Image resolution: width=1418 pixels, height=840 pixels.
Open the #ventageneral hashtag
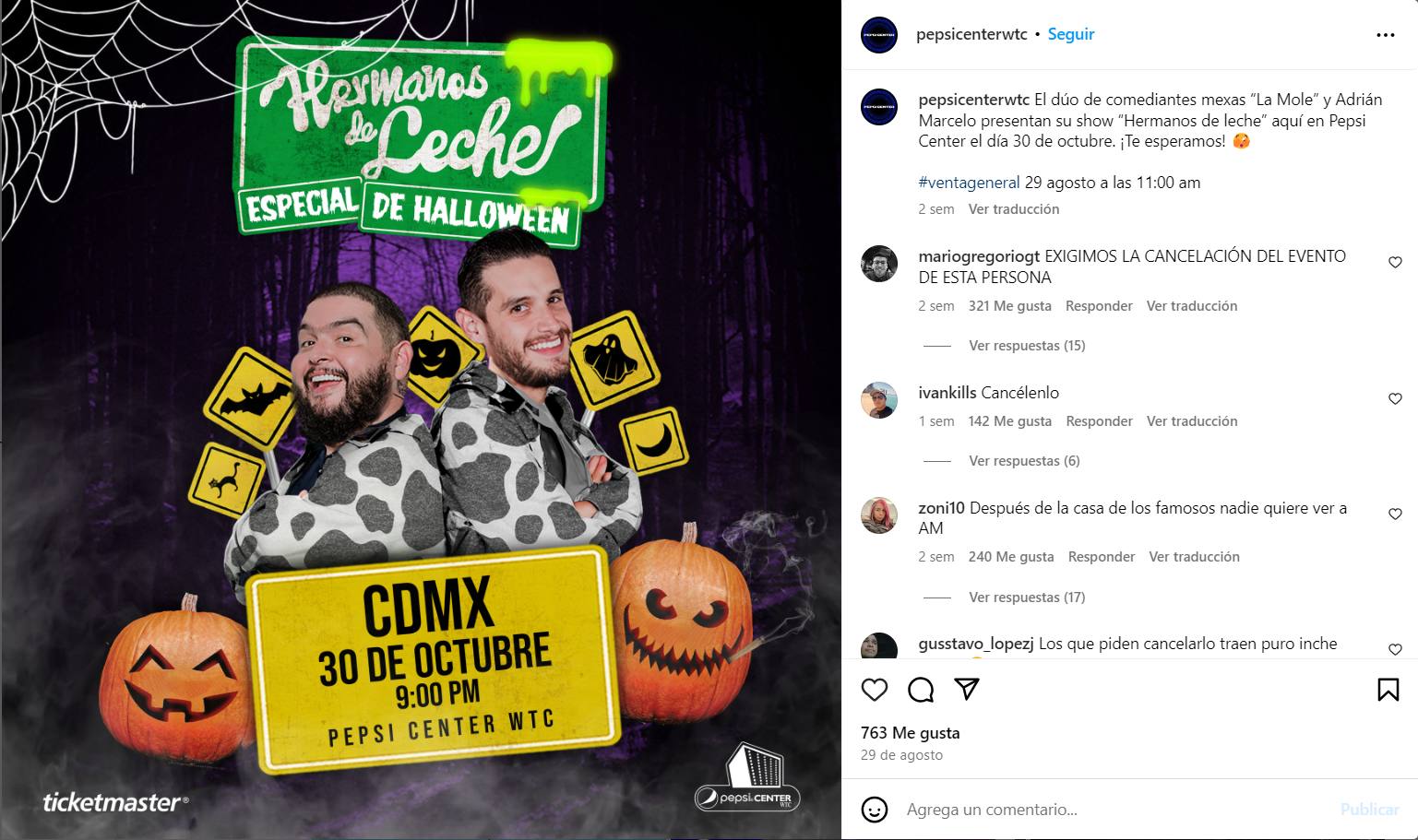click(969, 183)
